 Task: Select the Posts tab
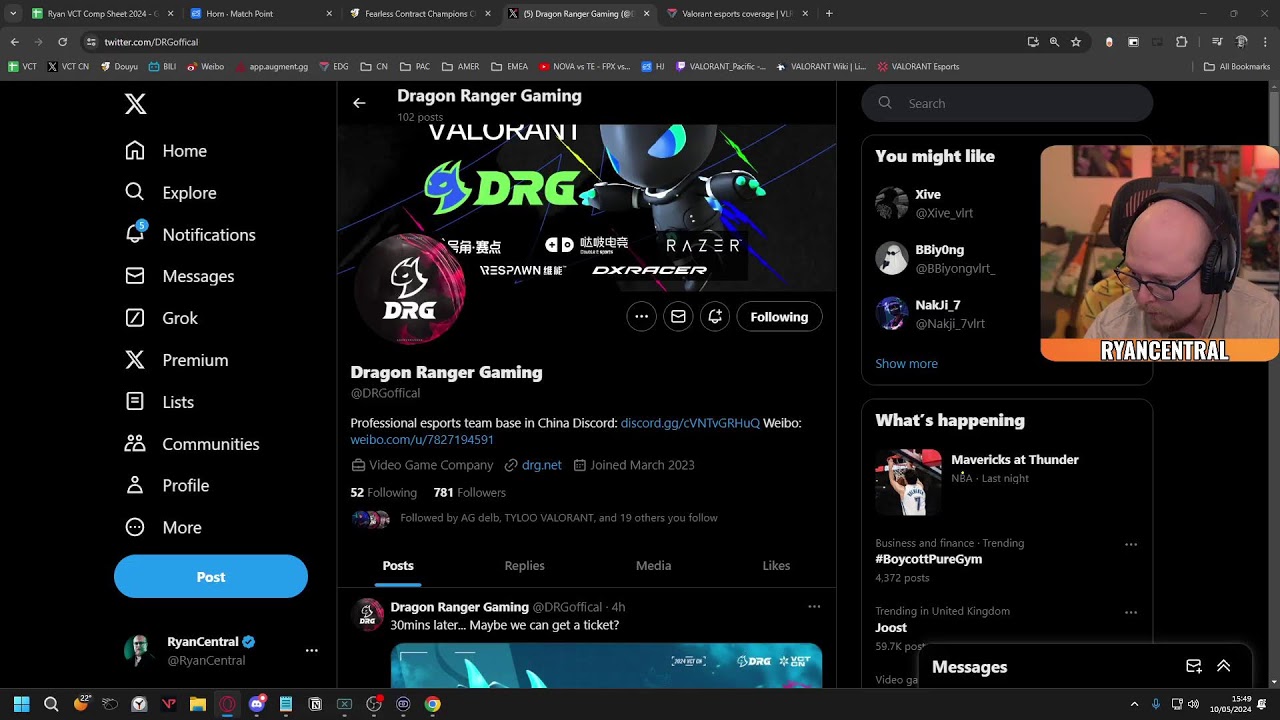[398, 566]
